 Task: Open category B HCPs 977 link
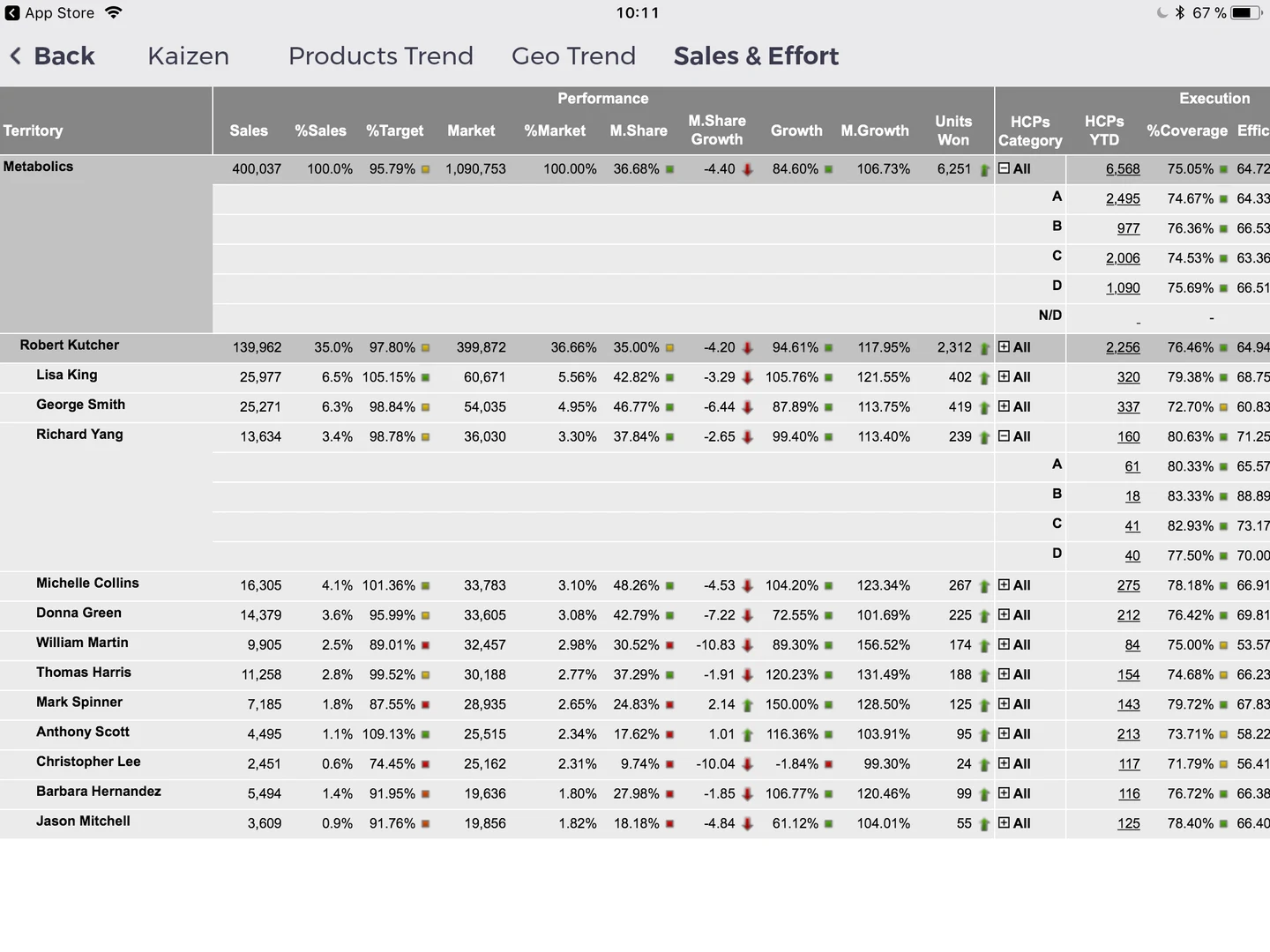pyautogui.click(x=1128, y=228)
